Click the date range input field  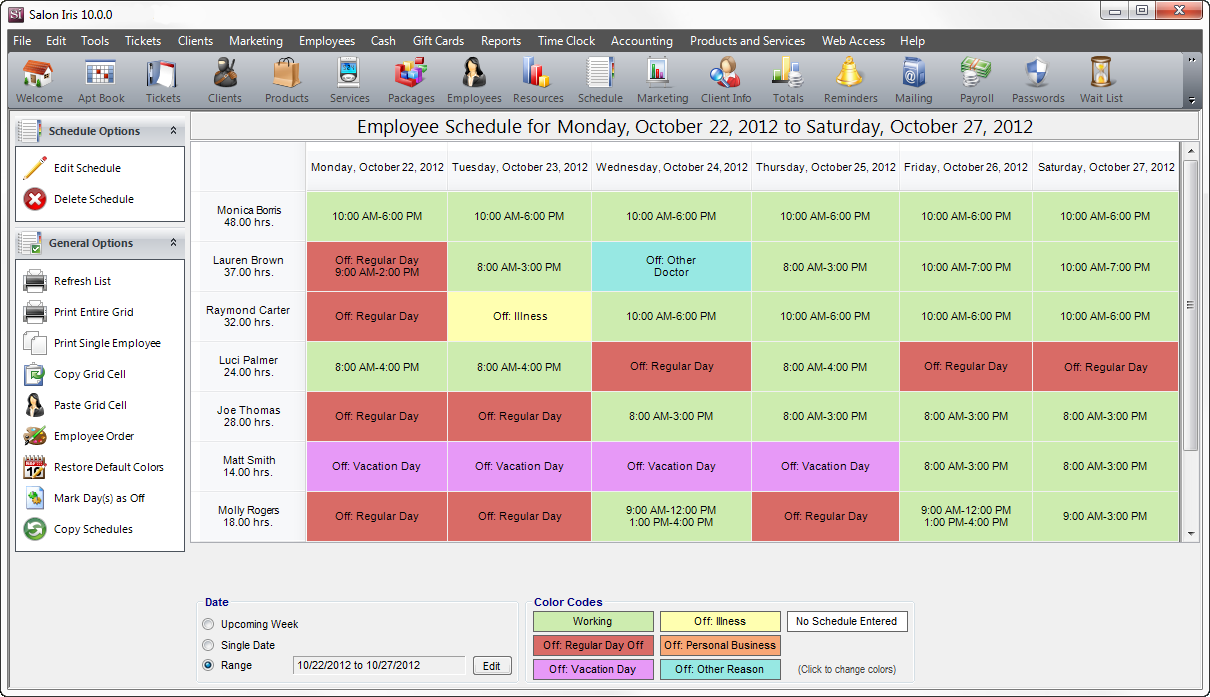[x=379, y=666]
